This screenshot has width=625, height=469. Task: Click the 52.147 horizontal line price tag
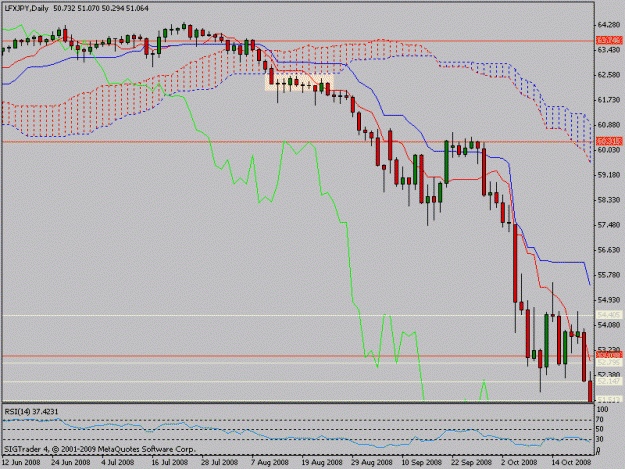click(609, 381)
